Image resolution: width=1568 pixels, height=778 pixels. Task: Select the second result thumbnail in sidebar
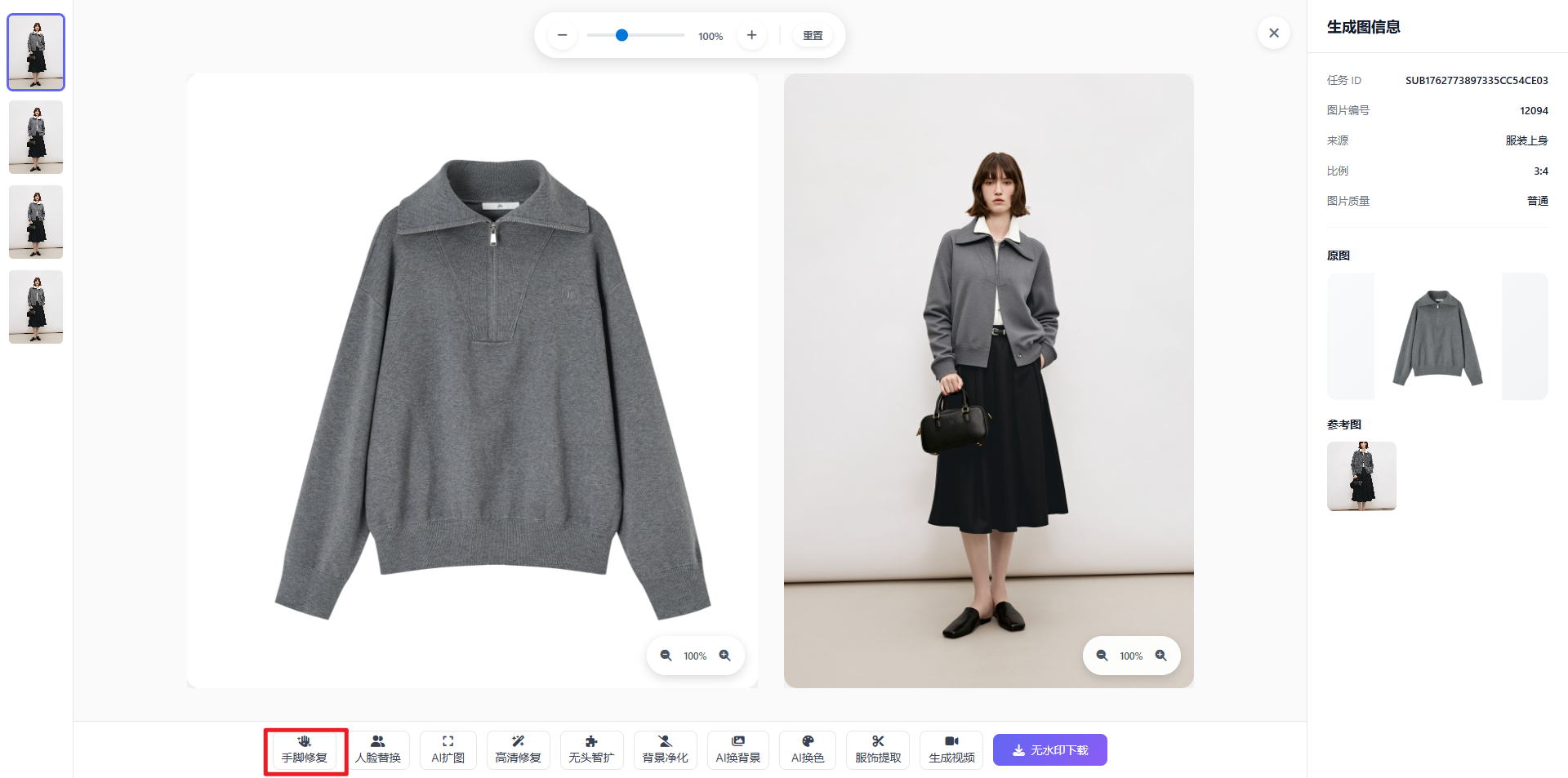(36, 137)
